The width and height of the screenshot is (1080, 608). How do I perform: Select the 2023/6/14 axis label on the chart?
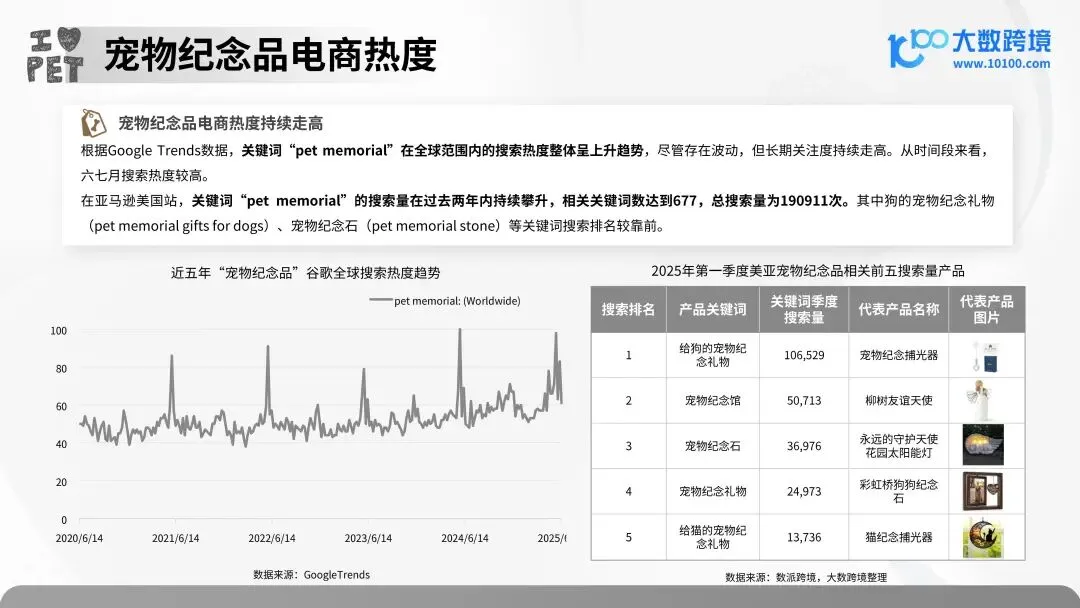369,536
